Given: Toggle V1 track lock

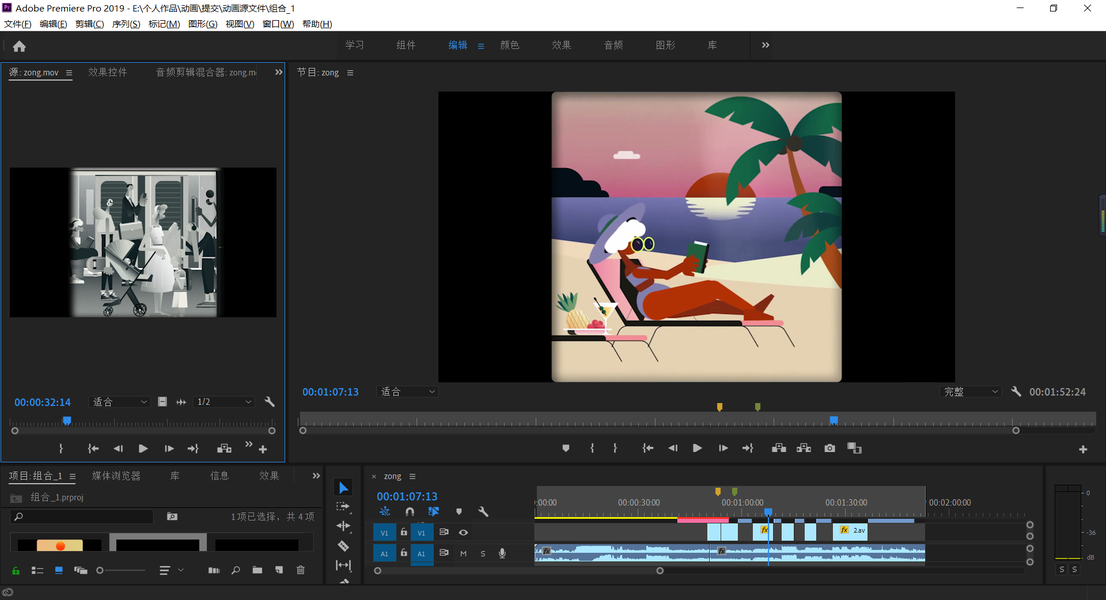Looking at the screenshot, I should point(403,532).
